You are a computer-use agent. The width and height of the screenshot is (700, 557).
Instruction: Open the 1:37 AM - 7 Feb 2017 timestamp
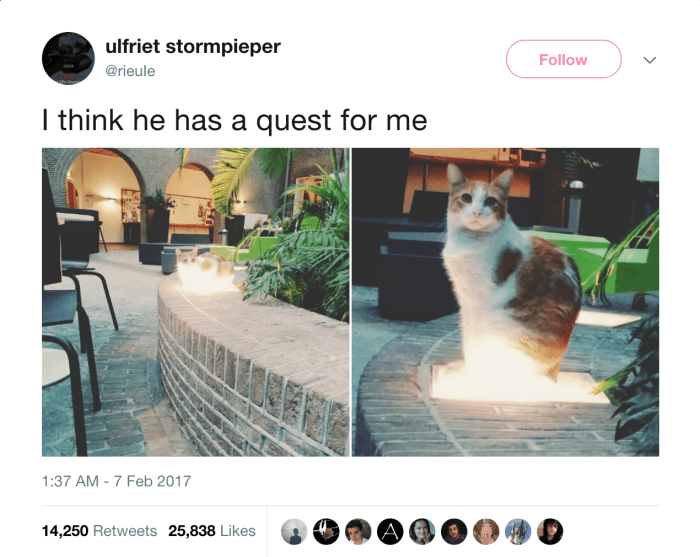point(117,481)
